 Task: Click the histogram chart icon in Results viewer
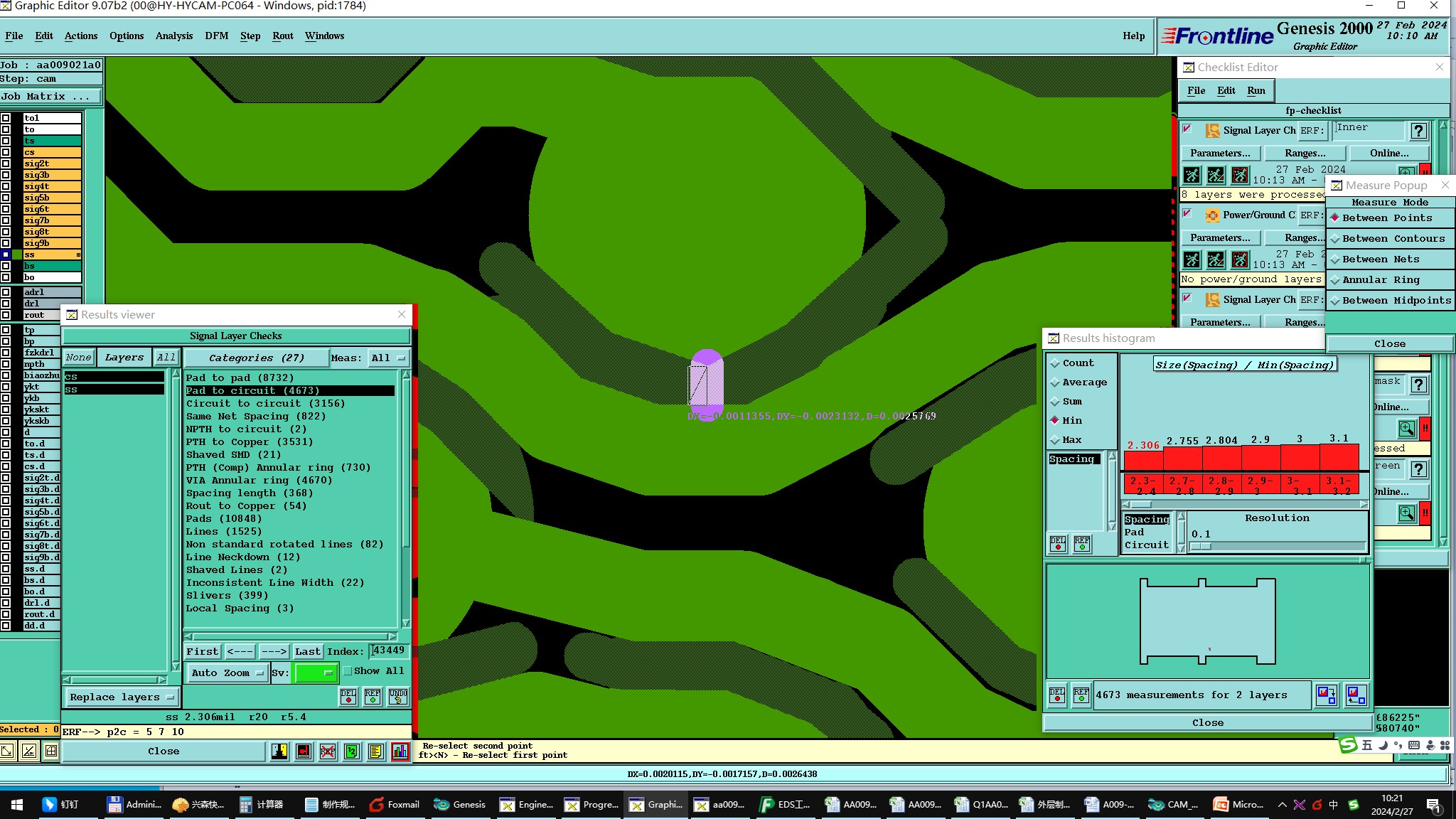400,751
